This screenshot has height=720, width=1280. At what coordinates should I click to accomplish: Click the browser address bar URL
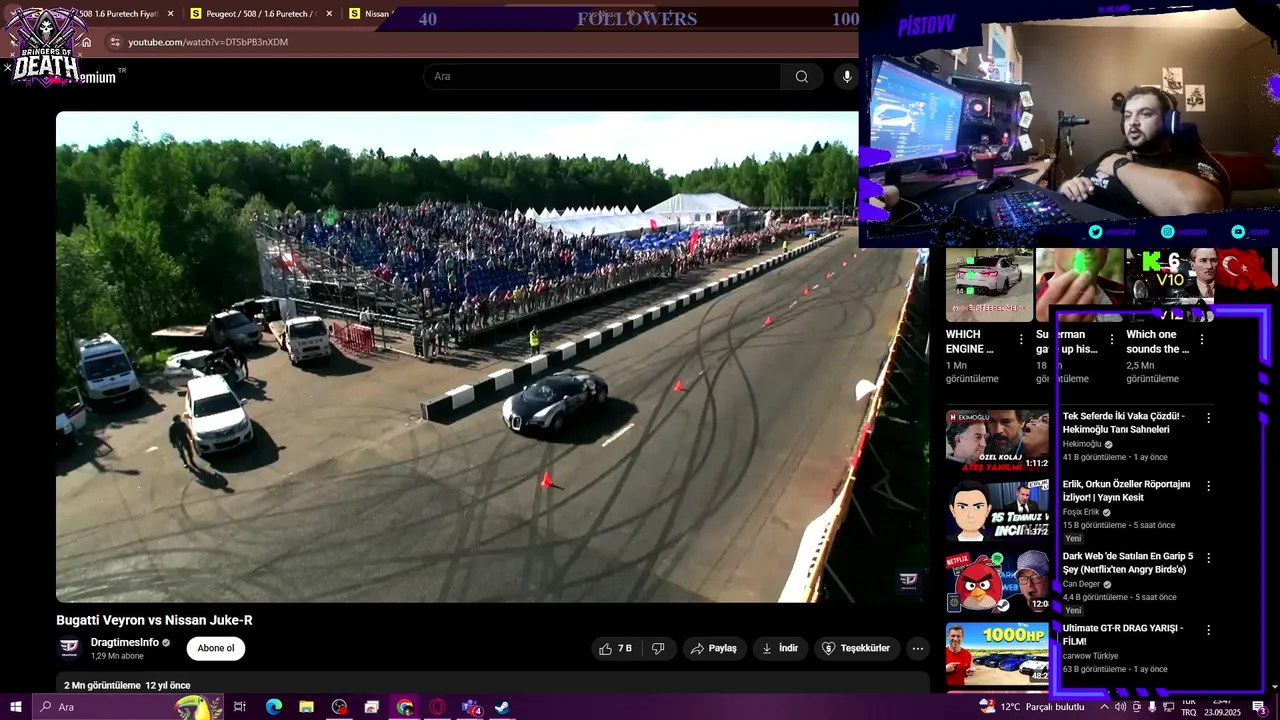(x=208, y=42)
